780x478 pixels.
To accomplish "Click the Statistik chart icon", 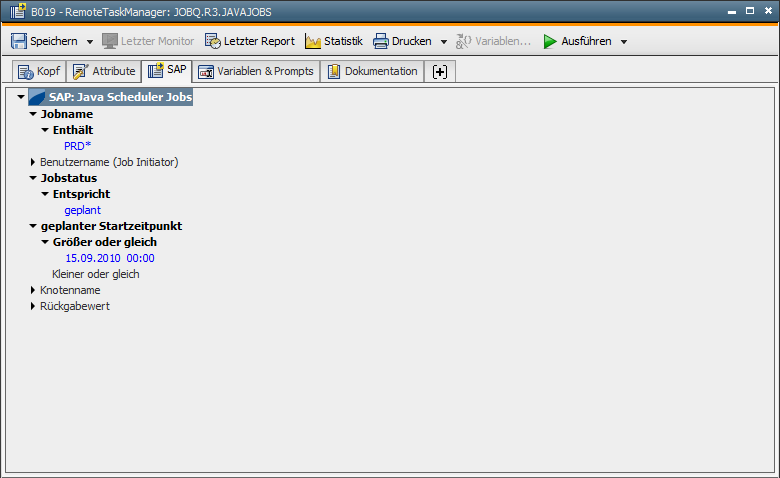I will pyautogui.click(x=313, y=41).
